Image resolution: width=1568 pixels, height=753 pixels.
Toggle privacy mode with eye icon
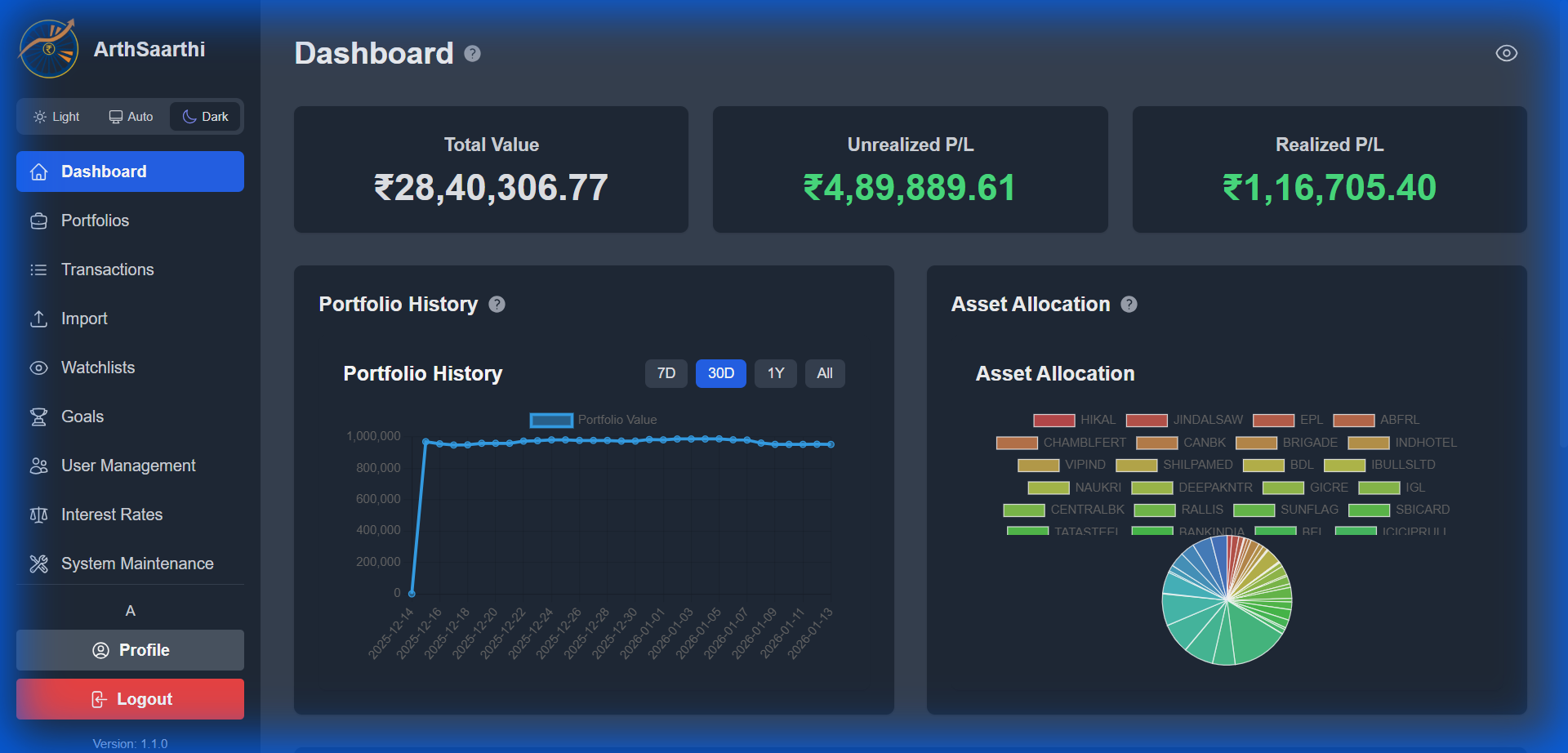coord(1506,53)
